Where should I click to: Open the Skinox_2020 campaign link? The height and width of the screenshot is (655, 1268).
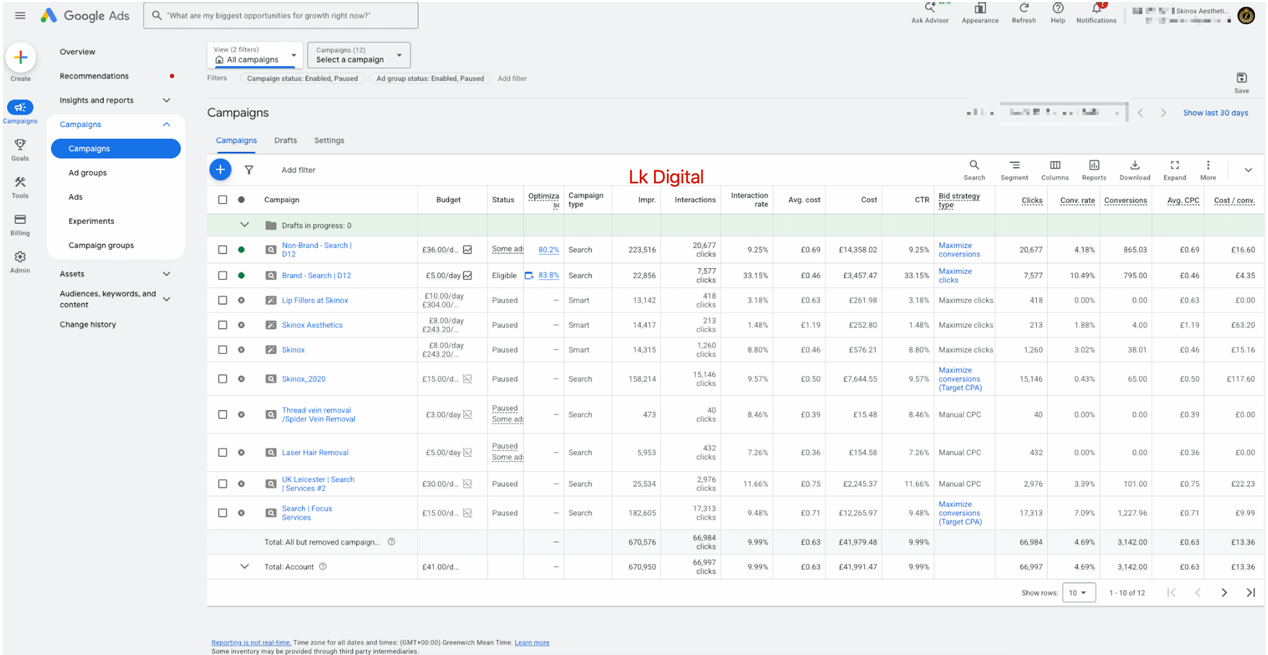(x=303, y=379)
